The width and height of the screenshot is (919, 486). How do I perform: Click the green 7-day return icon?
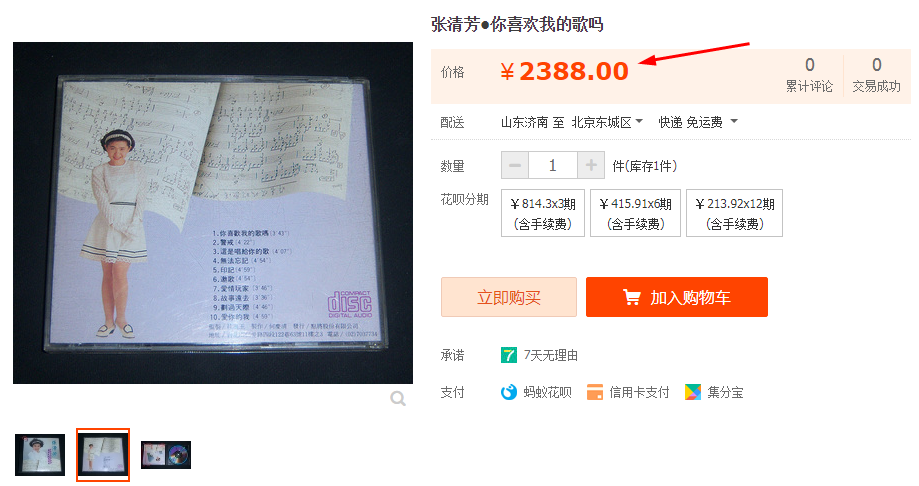tap(509, 355)
